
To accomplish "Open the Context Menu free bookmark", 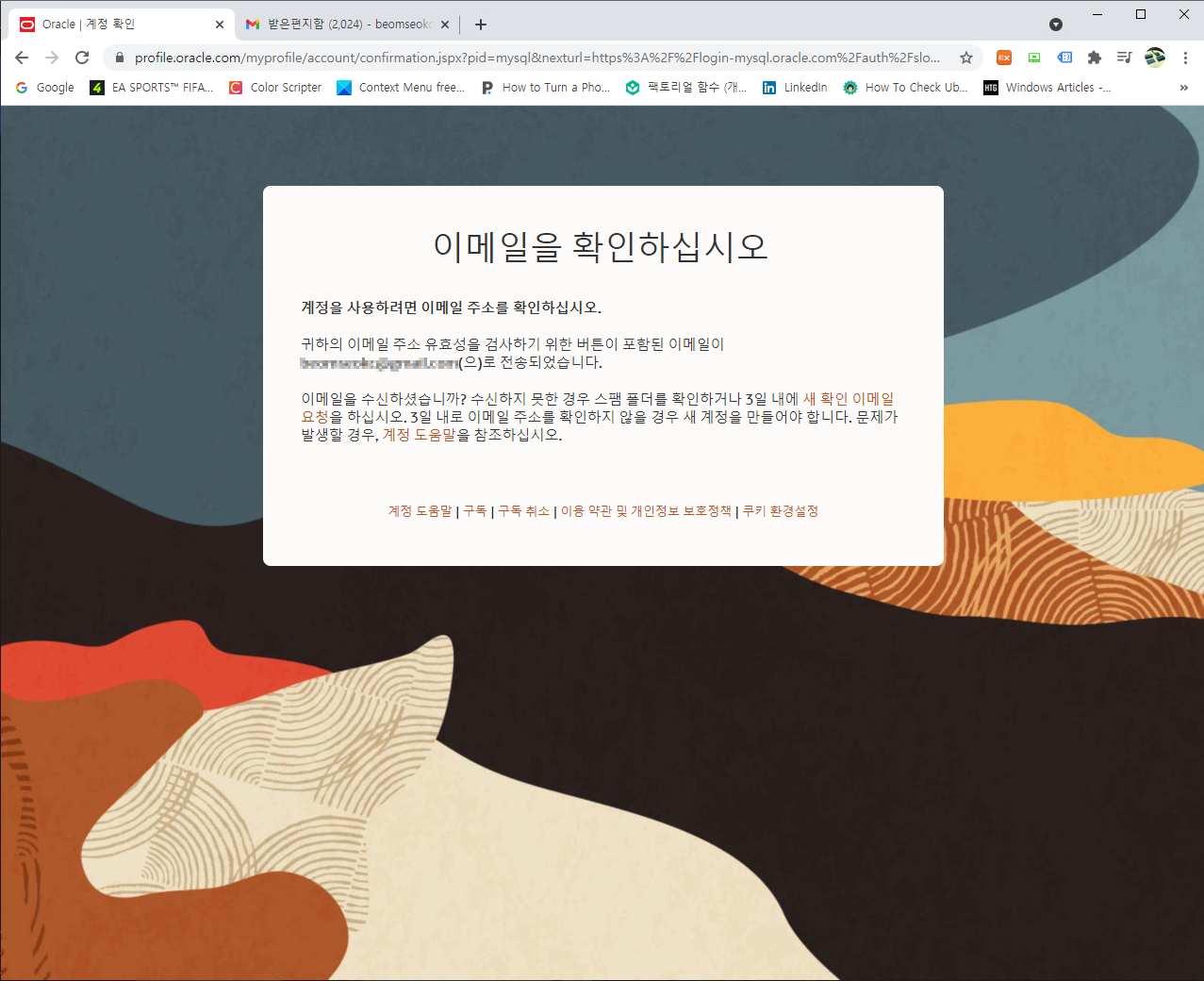I will point(402,88).
